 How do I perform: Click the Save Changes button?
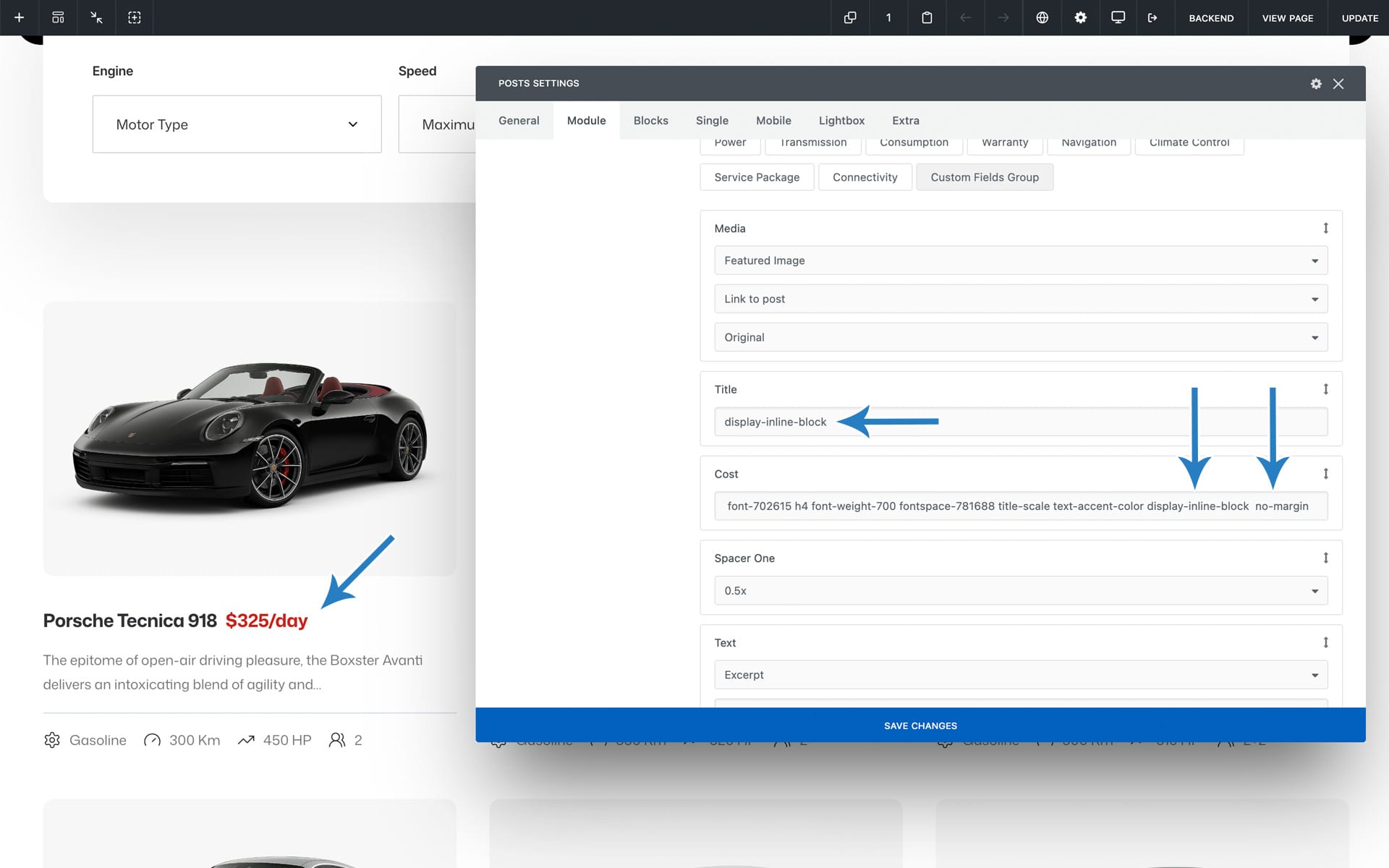click(919, 726)
